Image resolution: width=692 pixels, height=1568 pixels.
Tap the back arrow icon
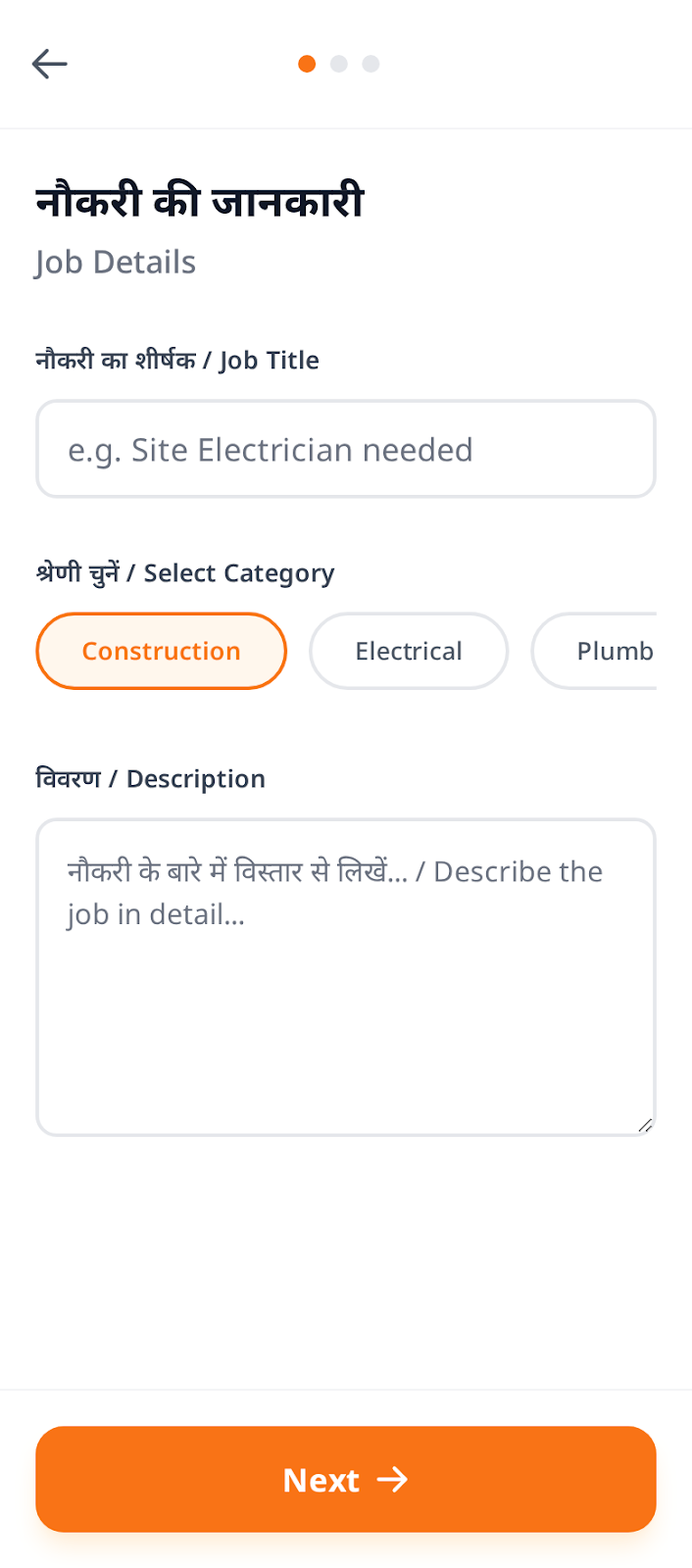(x=49, y=64)
